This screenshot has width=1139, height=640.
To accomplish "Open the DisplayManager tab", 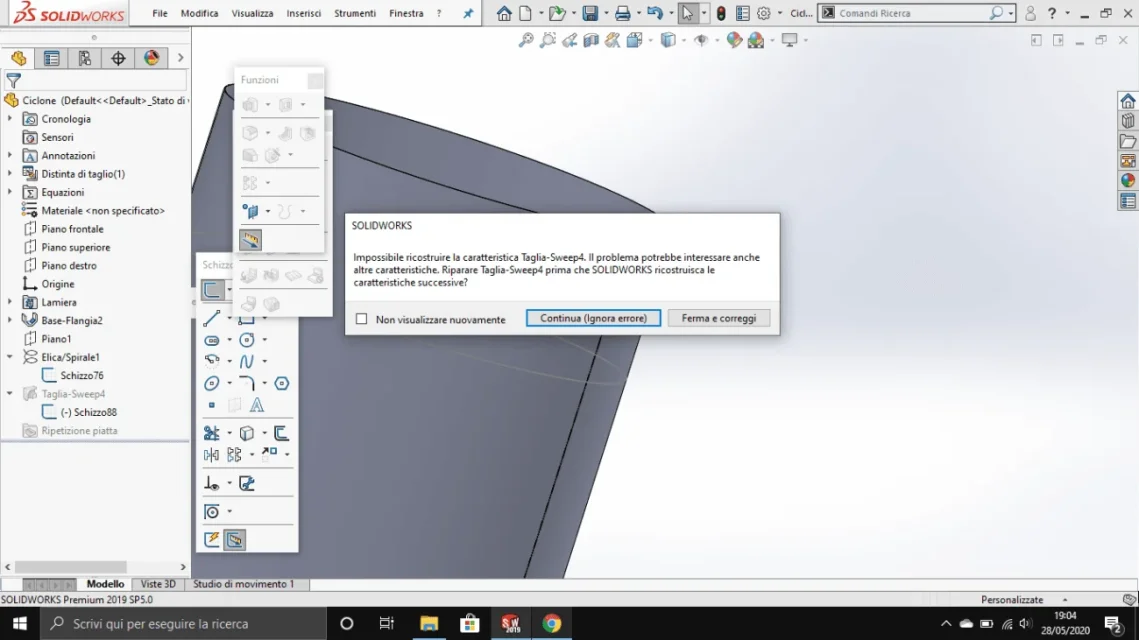I will point(152,58).
